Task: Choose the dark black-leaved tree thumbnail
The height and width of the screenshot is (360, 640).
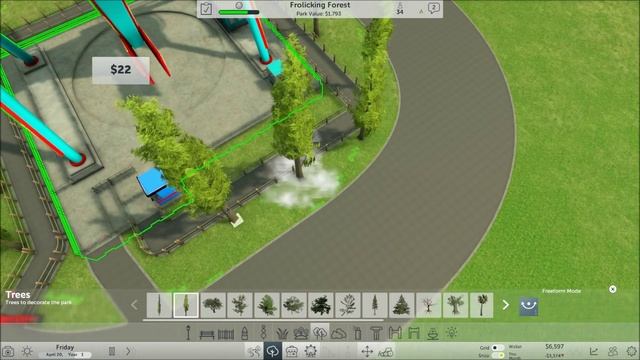Action: pos(320,305)
